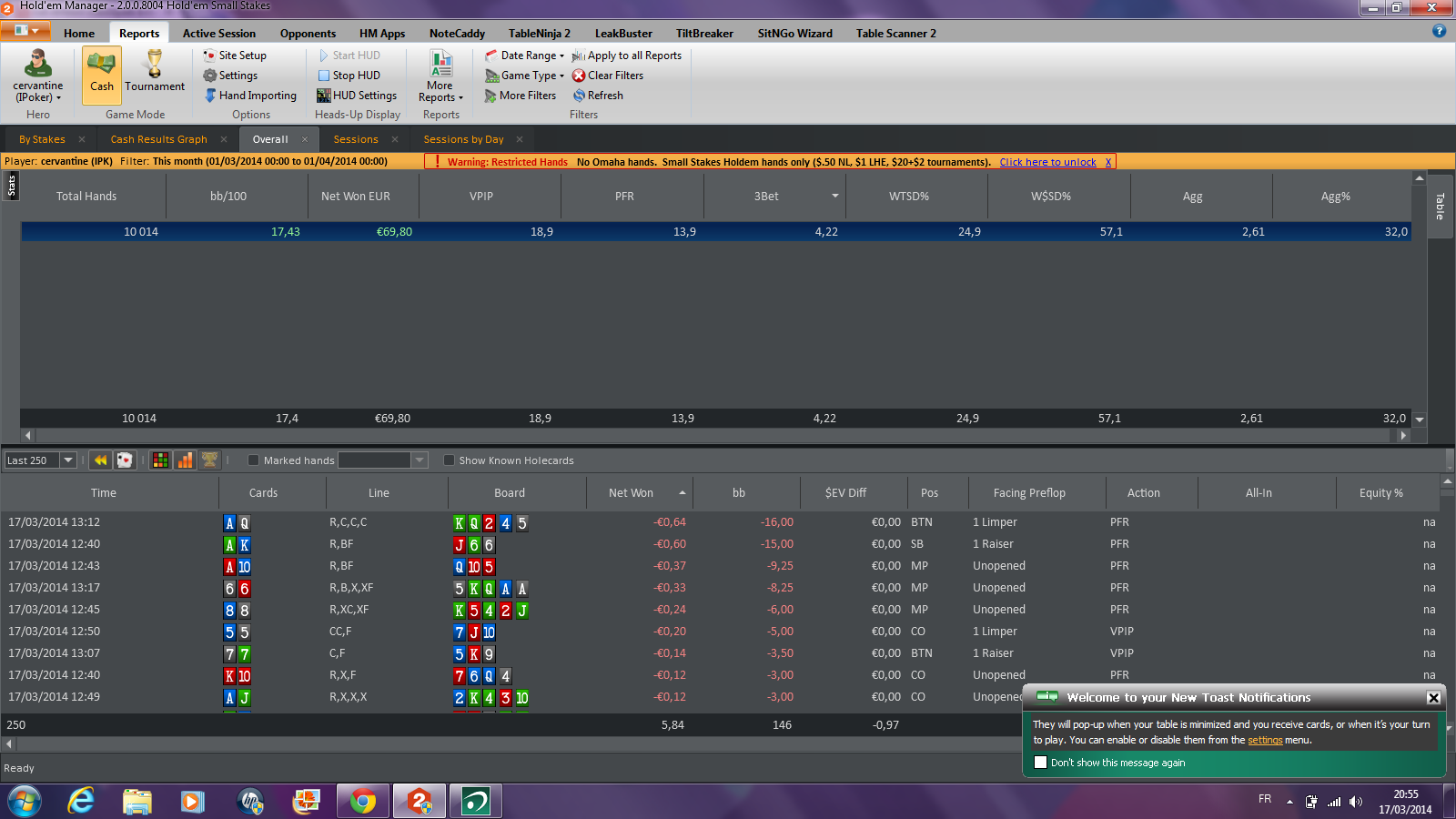Enable Show Known Holecards checkbox
The image size is (1456, 819).
[449, 460]
